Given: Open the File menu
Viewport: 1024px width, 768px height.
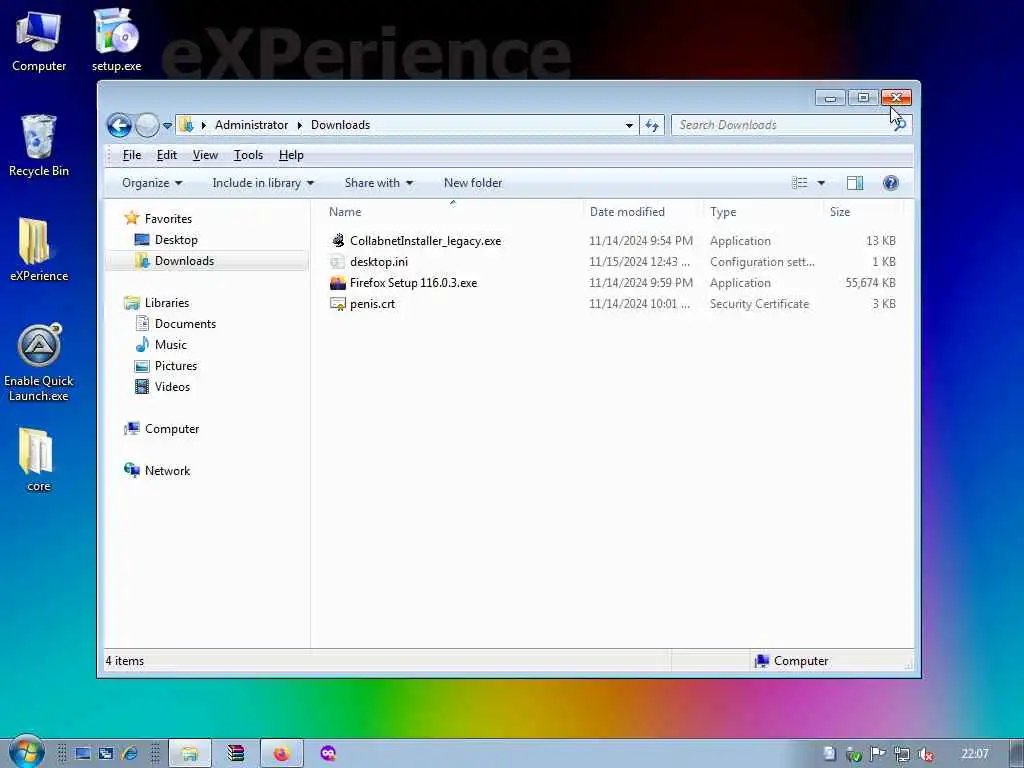Looking at the screenshot, I should click(132, 155).
